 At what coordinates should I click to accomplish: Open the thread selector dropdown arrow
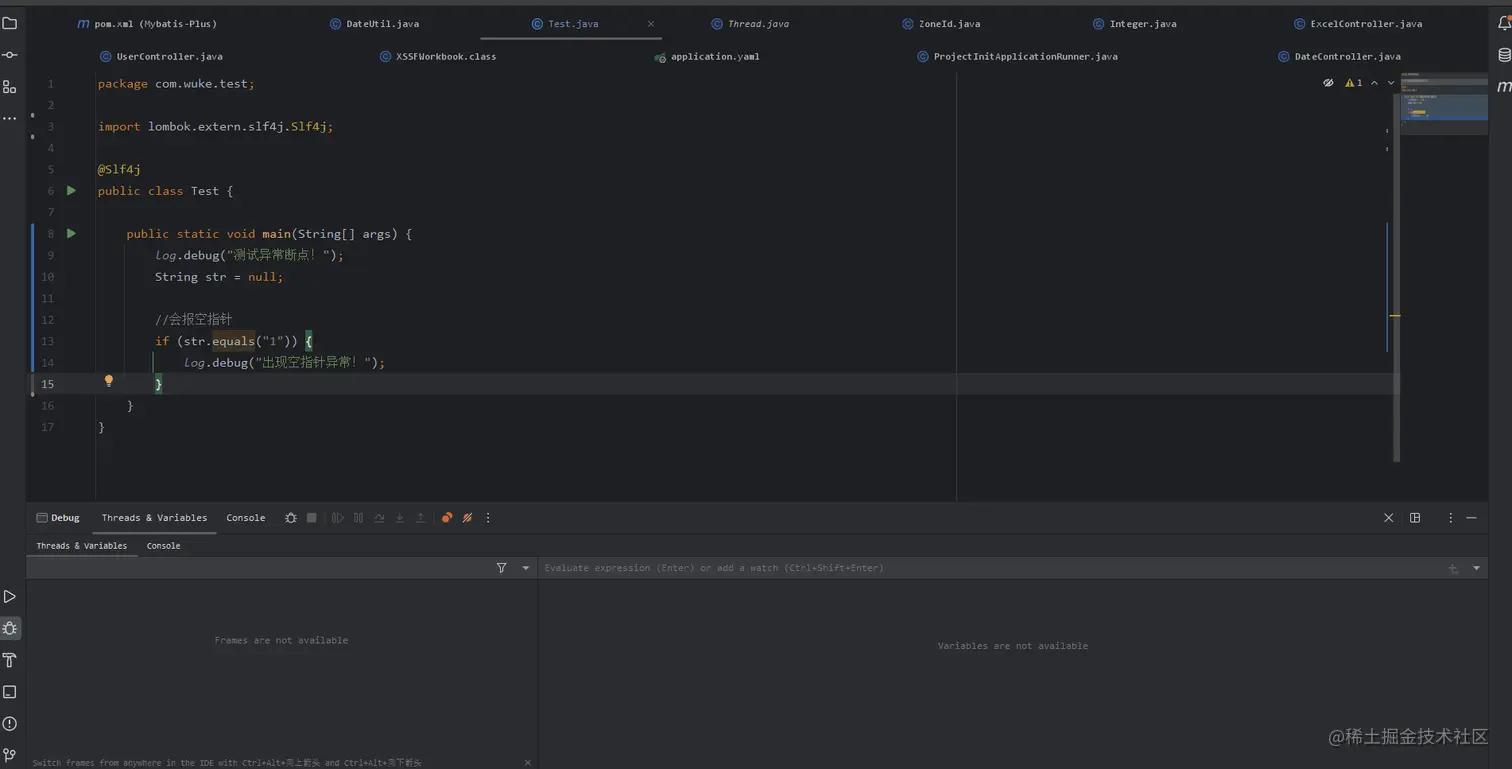point(526,568)
